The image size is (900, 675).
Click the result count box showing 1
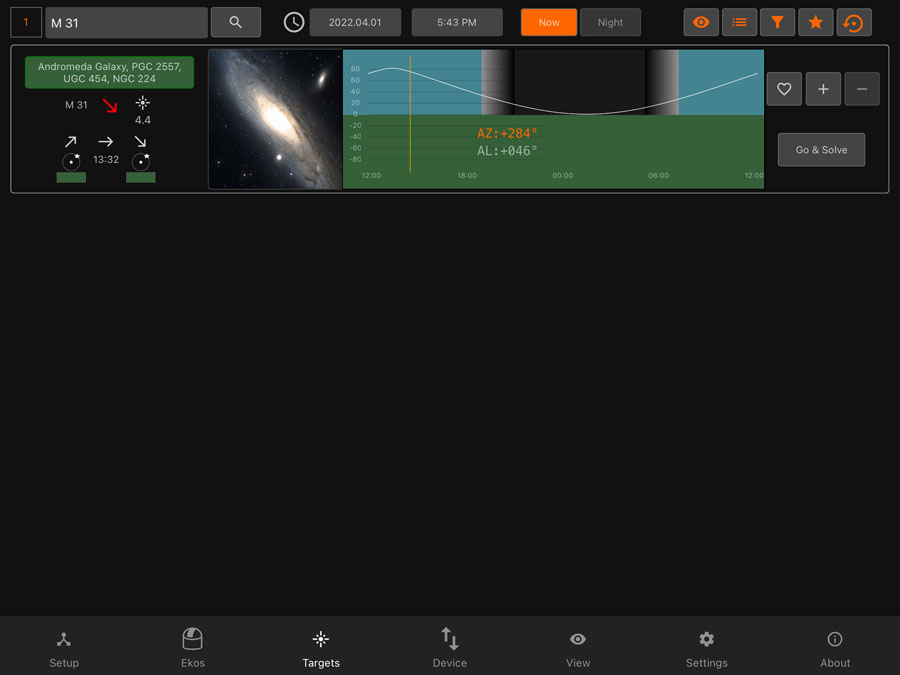[x=26, y=22]
